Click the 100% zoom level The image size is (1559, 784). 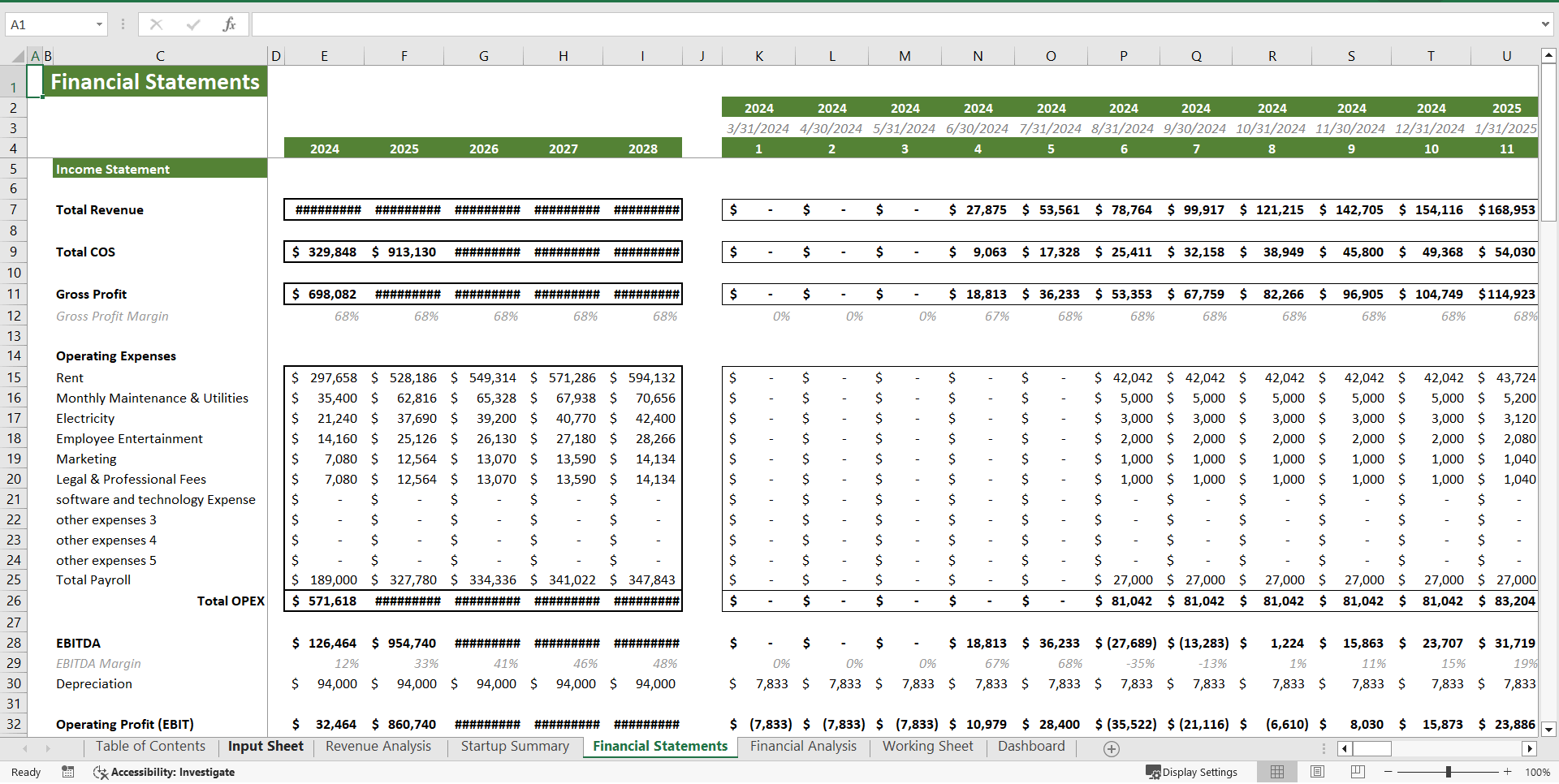click(1537, 773)
